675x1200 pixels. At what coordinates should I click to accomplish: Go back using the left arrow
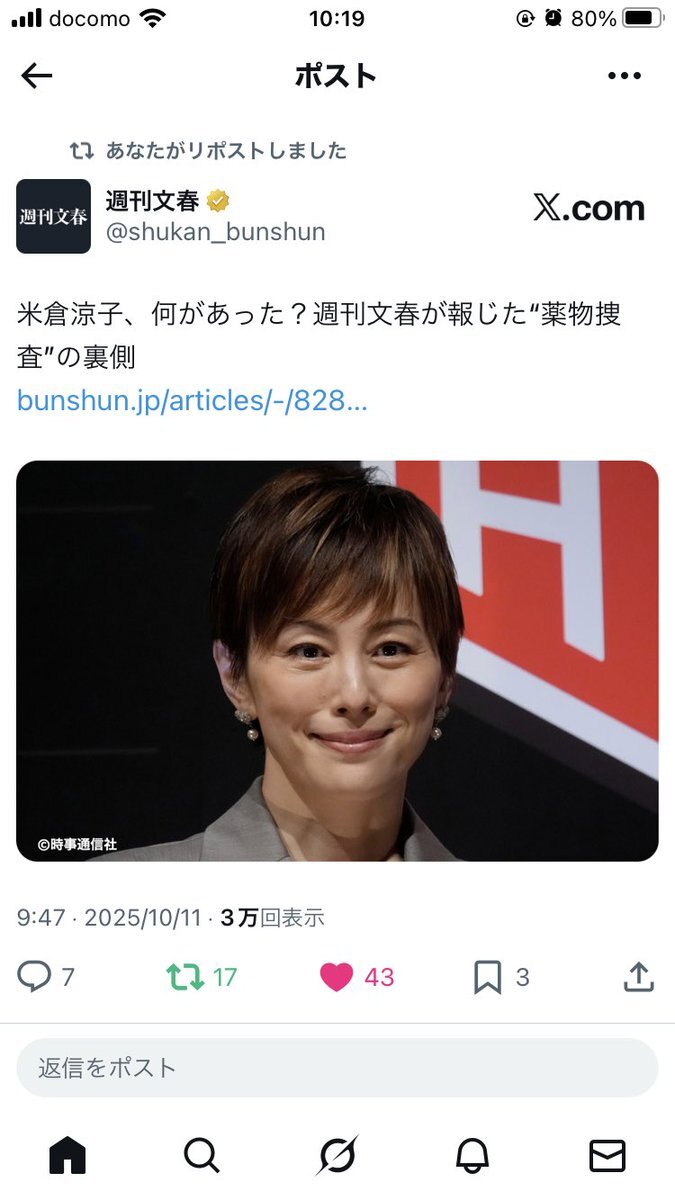tap(37, 76)
